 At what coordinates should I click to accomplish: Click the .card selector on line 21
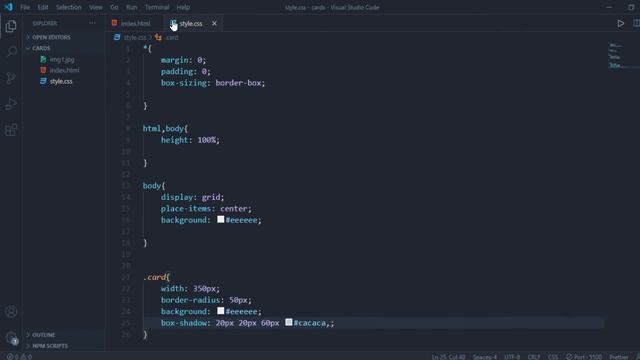tap(156, 277)
